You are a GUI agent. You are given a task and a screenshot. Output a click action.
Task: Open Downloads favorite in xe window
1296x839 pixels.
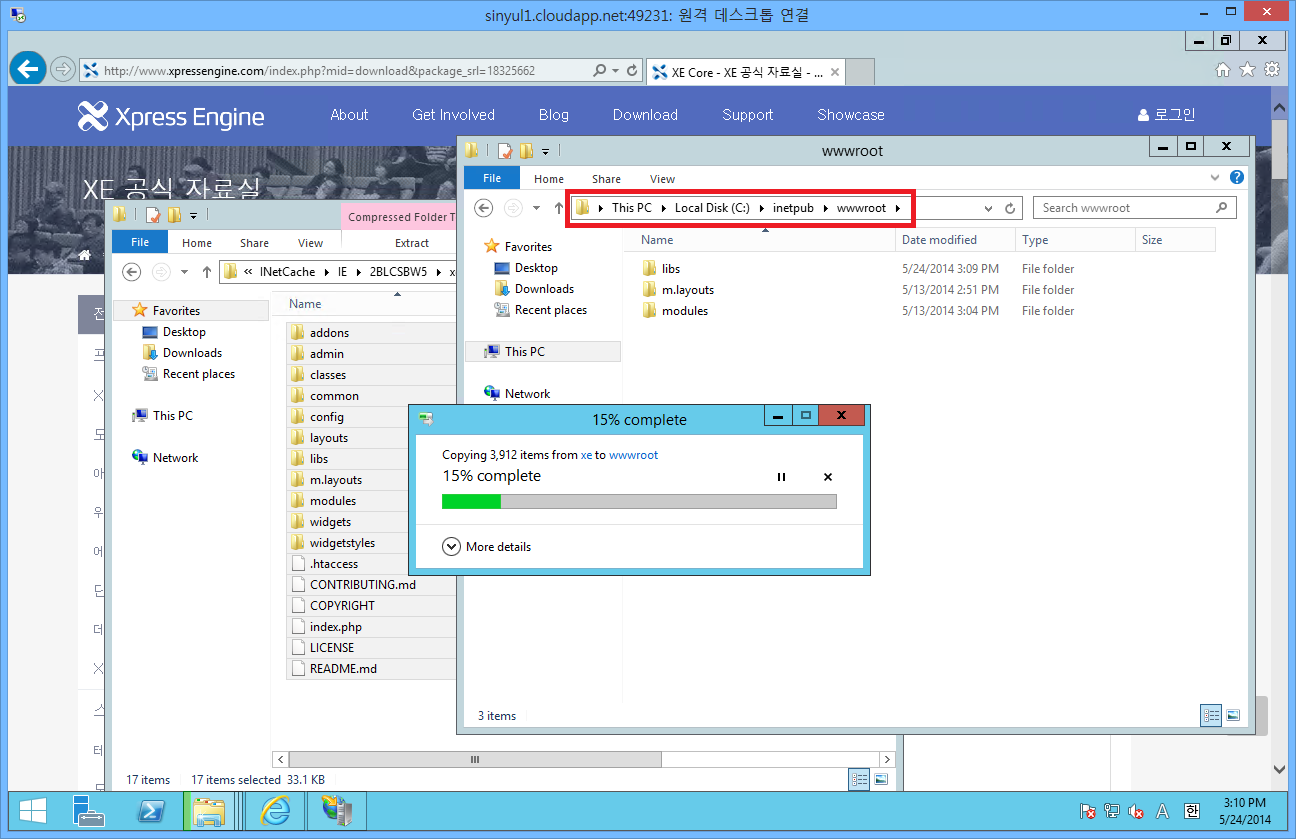tap(192, 353)
